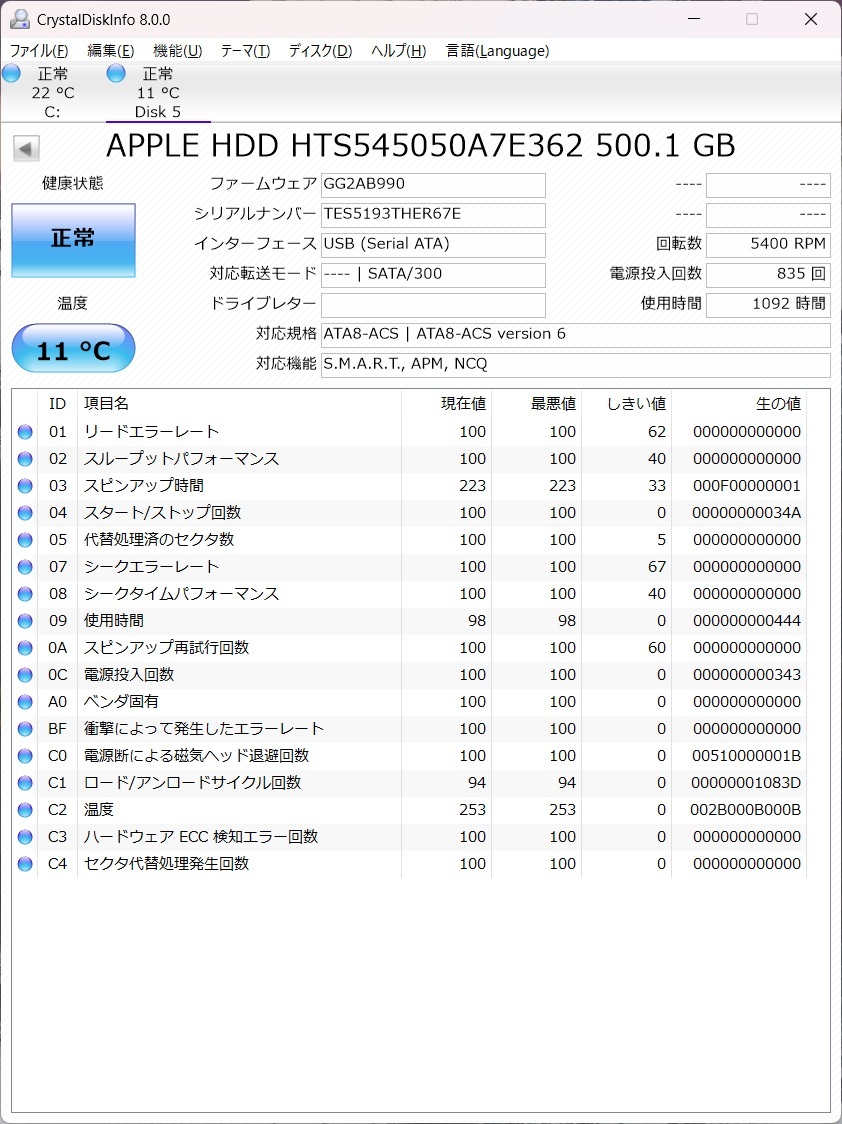842x1124 pixels.
Task: Select the threshold value 67 for シークエラーレート
Action: [x=657, y=567]
